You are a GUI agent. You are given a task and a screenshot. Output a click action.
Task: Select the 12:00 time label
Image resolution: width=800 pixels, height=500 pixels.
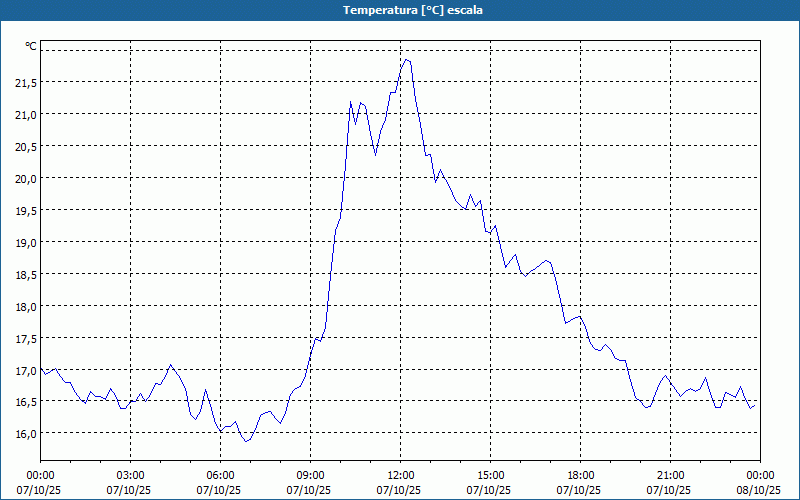coord(400,475)
